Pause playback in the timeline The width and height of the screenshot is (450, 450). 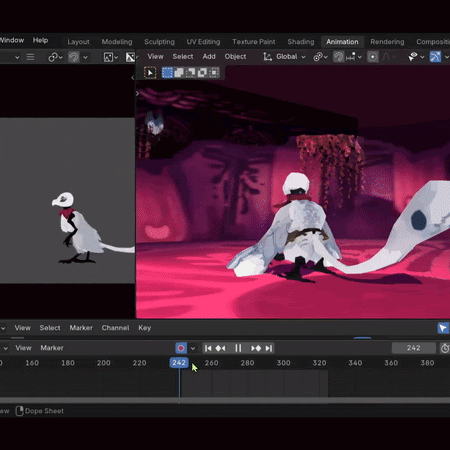tap(238, 348)
